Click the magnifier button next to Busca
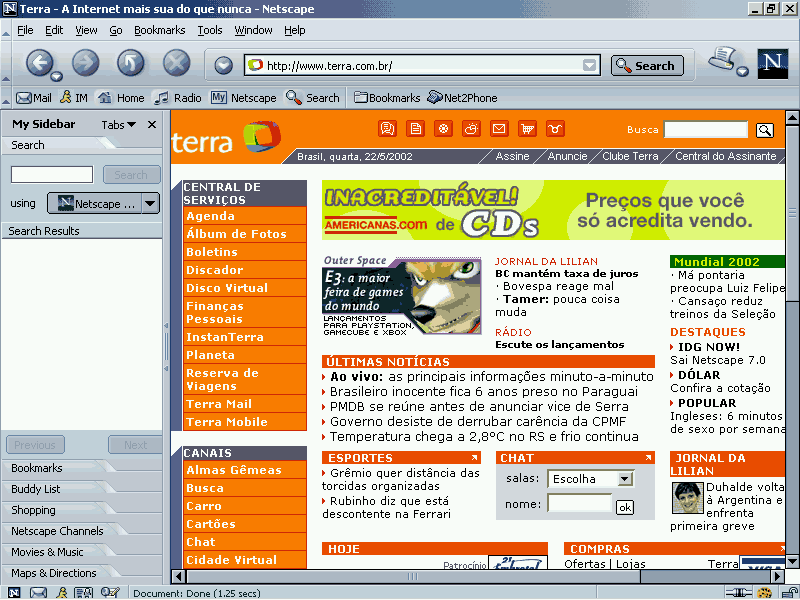Viewport: 800px width, 600px height. pyautogui.click(x=765, y=130)
